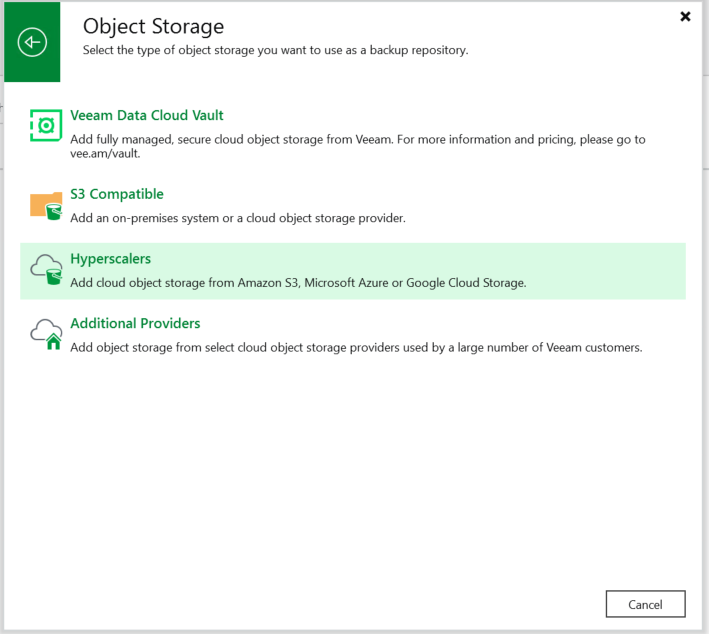Select the Veeam Data Cloud Vault title

[x=147, y=115]
